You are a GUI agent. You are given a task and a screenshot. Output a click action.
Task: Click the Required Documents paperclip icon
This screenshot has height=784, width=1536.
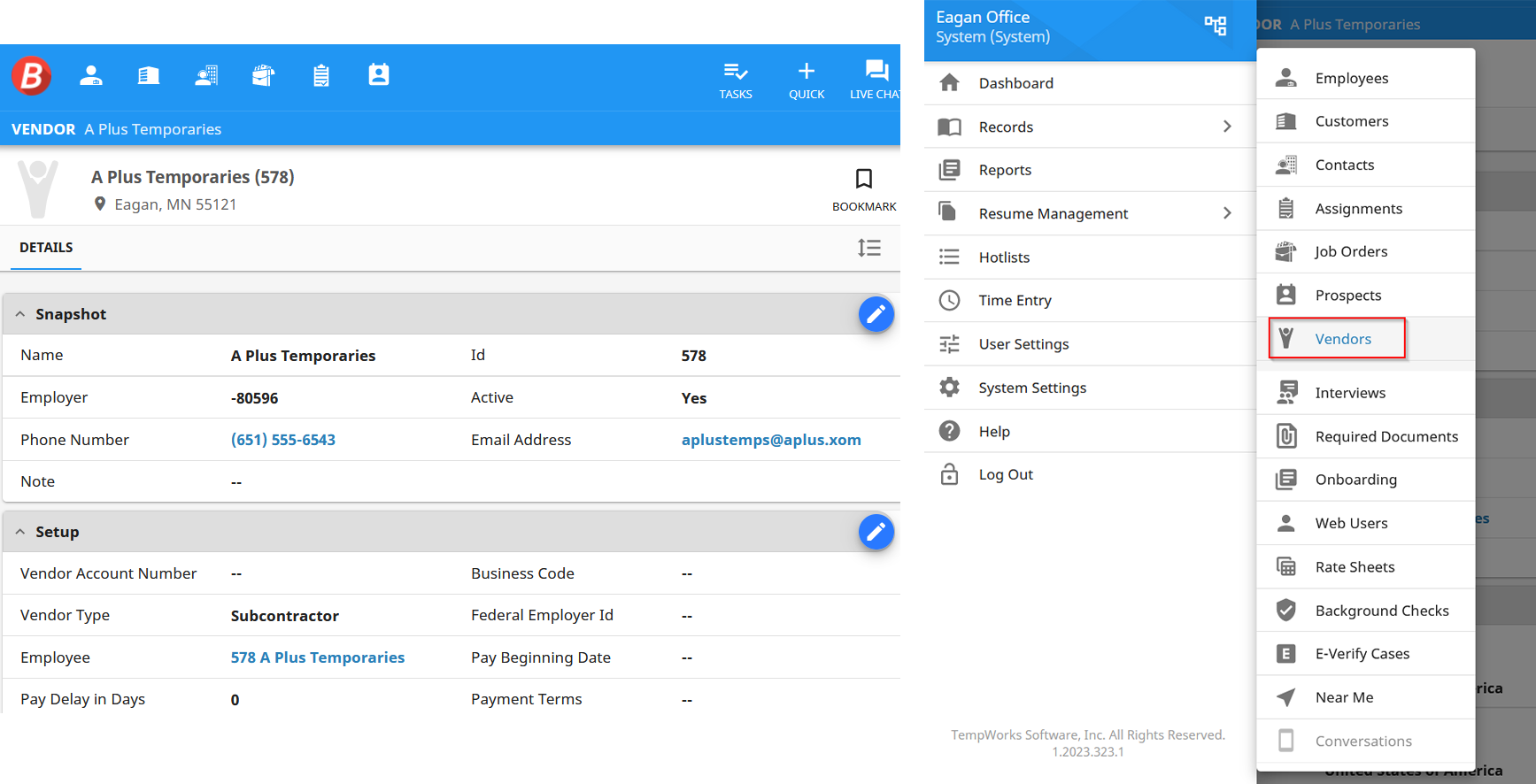click(x=1286, y=436)
